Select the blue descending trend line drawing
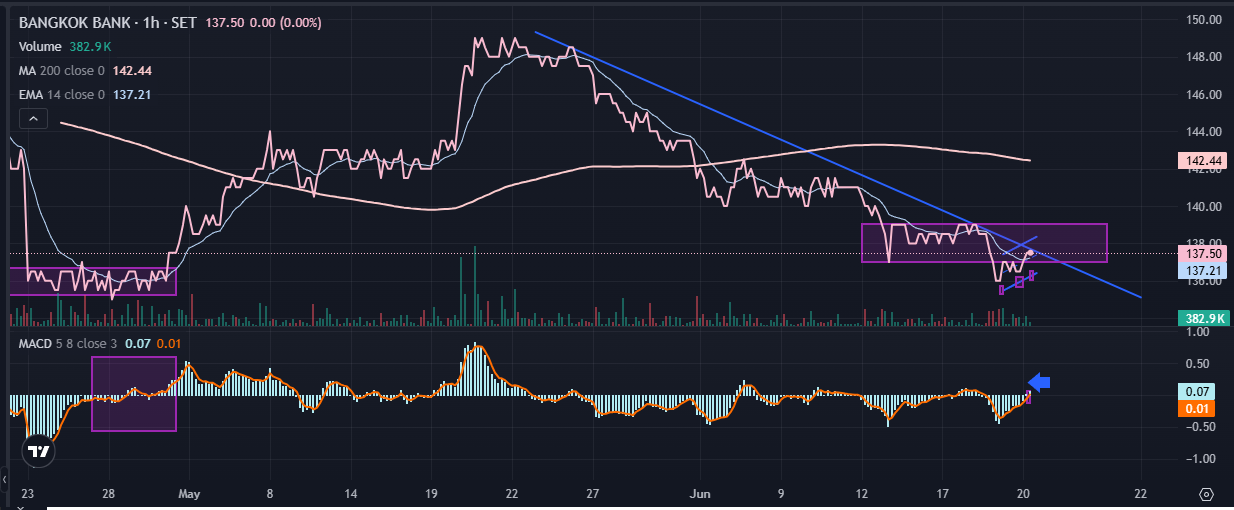 tap(838, 165)
